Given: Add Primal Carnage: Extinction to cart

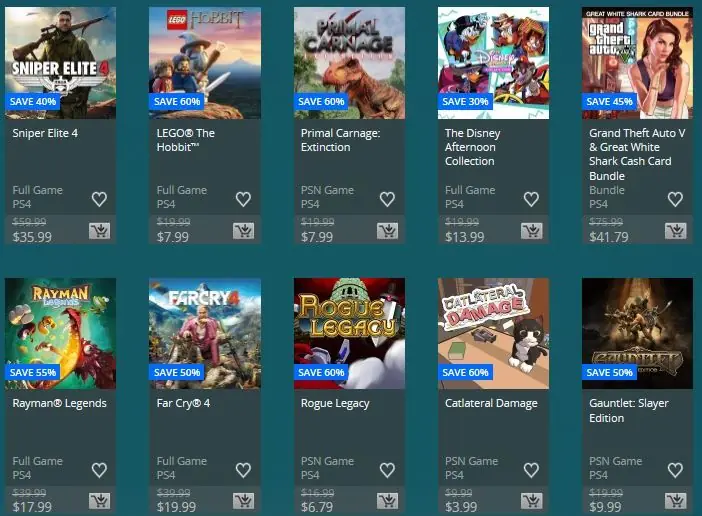Looking at the screenshot, I should tap(388, 231).
